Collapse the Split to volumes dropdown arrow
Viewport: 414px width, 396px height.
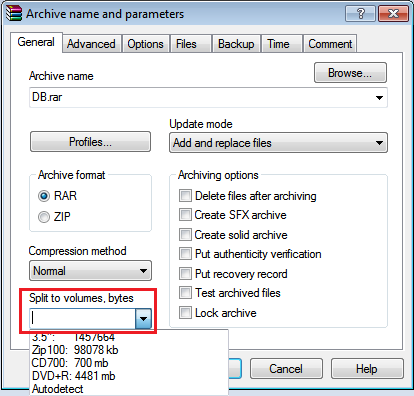tap(143, 319)
